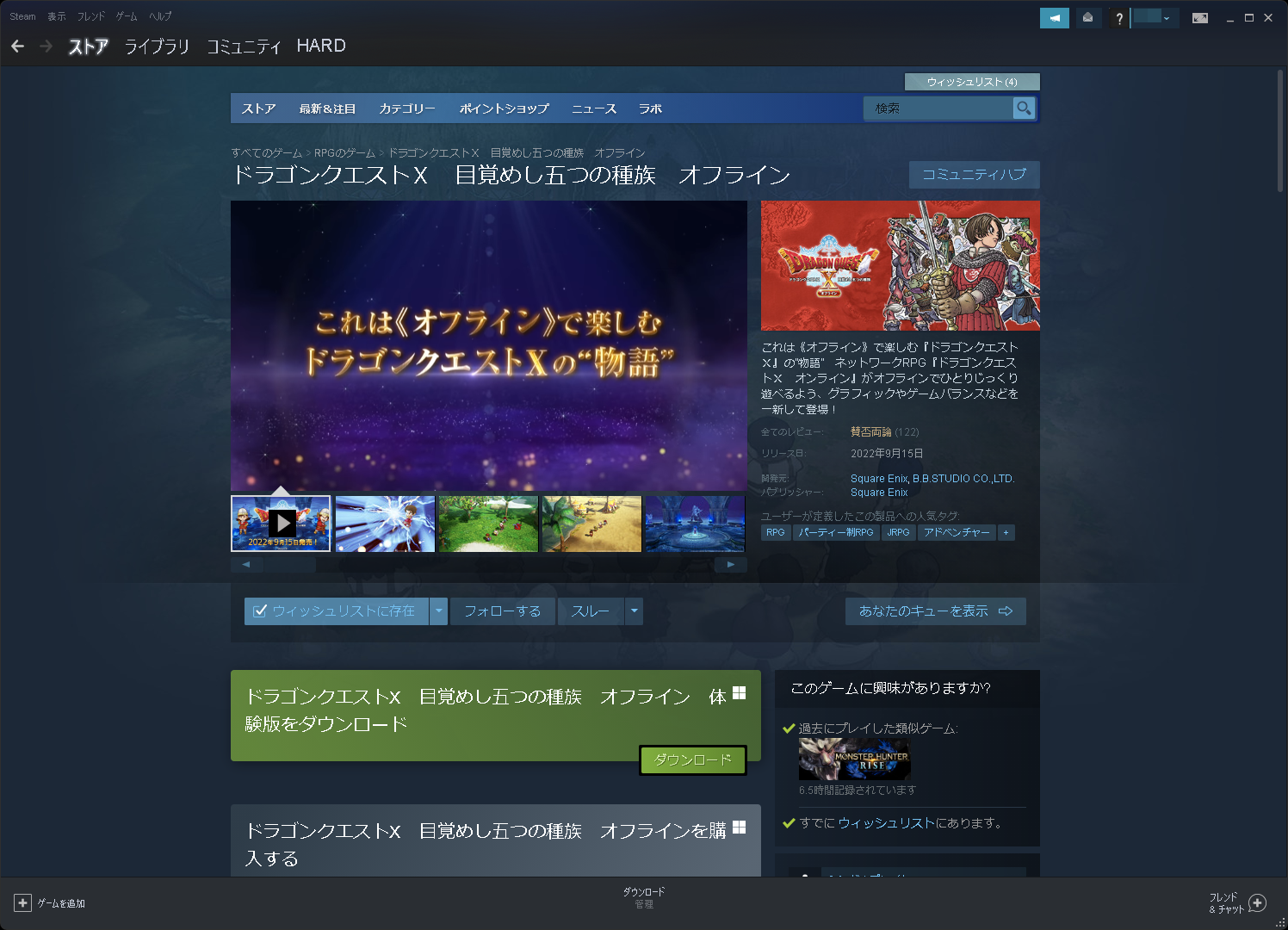Enter Big Picture mode via the arrows icon
The image size is (1288, 930).
[x=1200, y=16]
